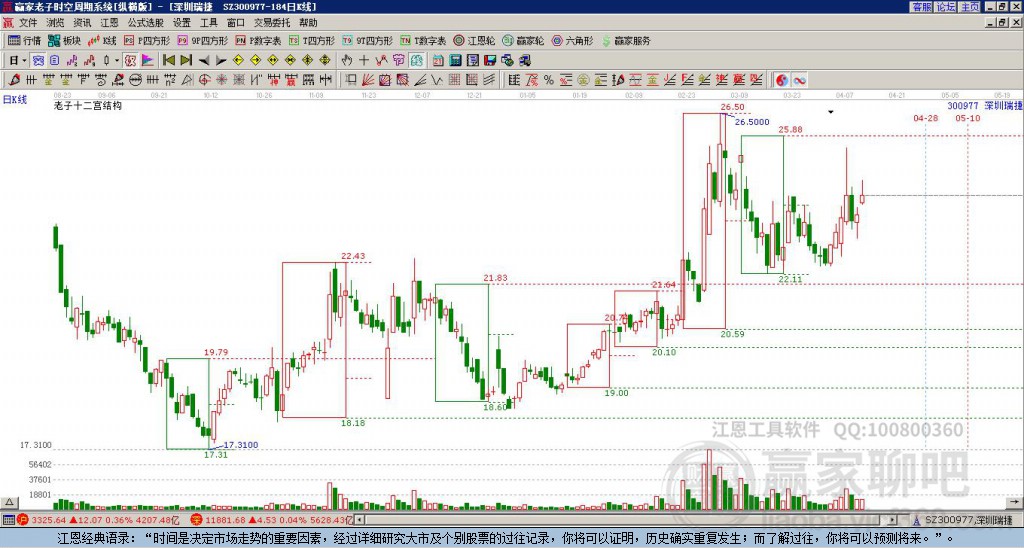The width and height of the screenshot is (1024, 548).
Task: Click the 主页 homepage button
Action: (x=970, y=7)
